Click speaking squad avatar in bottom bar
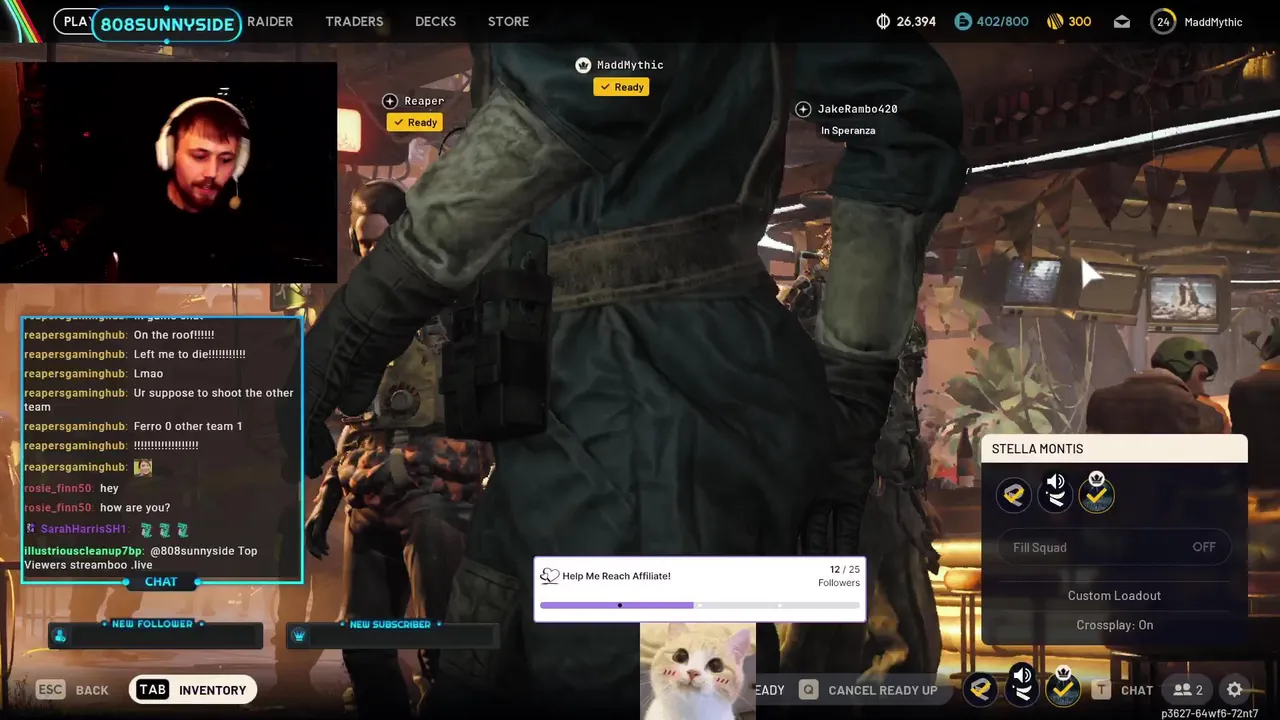 (1022, 687)
